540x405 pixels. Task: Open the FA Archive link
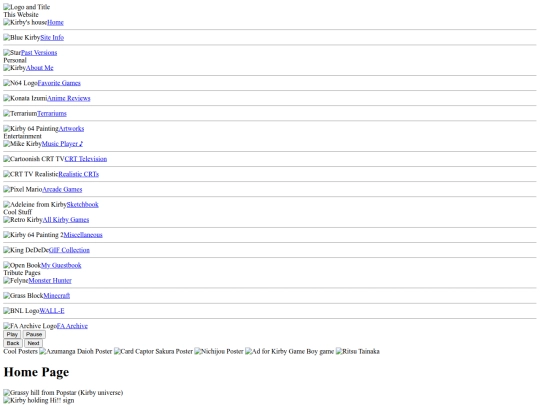pyautogui.click(x=72, y=326)
